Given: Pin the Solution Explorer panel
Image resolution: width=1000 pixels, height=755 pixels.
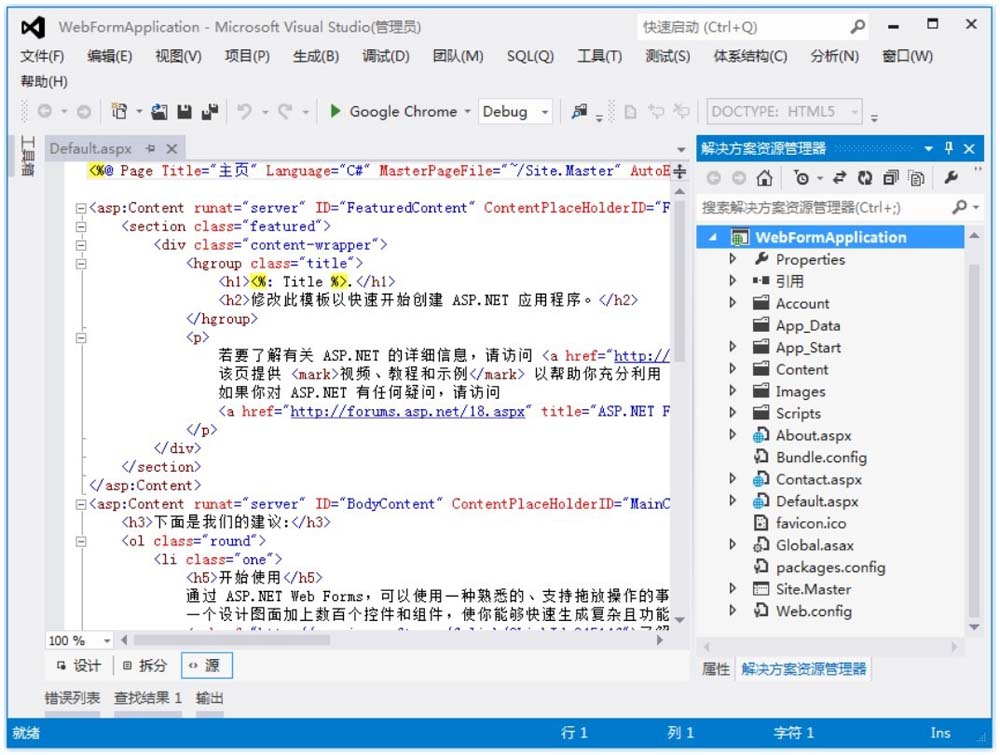Looking at the screenshot, I should (949, 149).
